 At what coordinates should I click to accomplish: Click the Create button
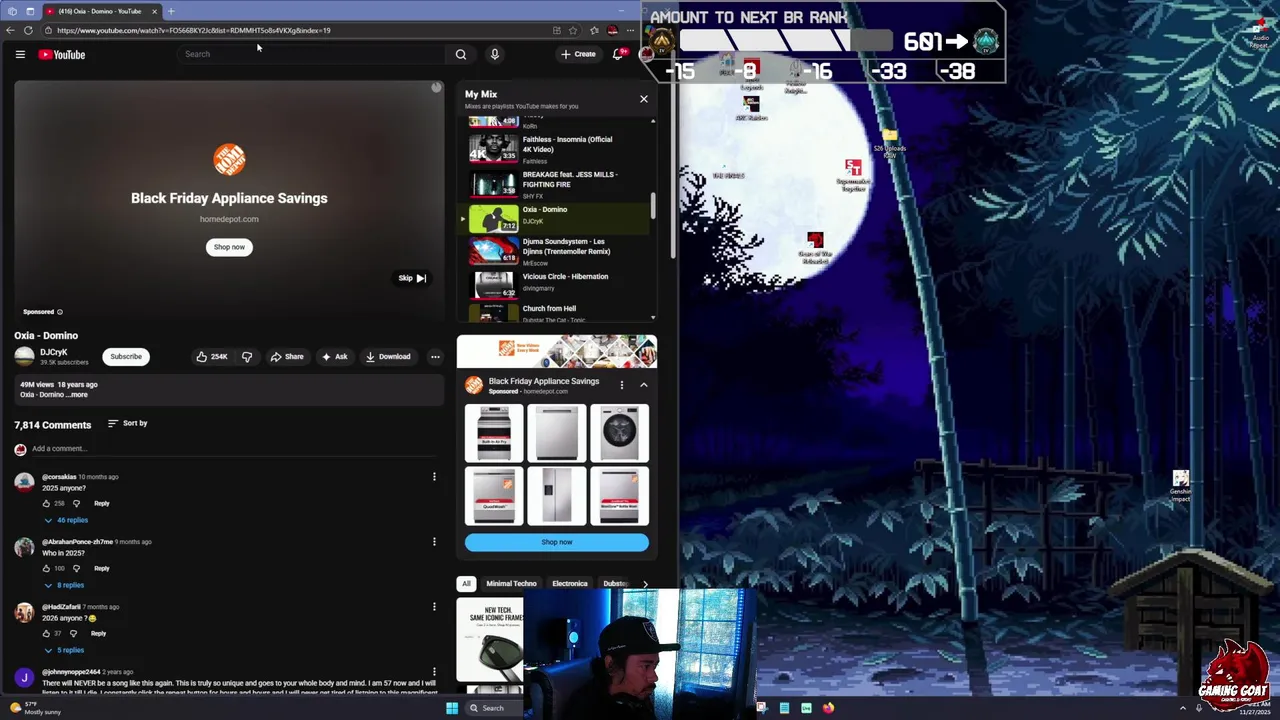point(578,54)
